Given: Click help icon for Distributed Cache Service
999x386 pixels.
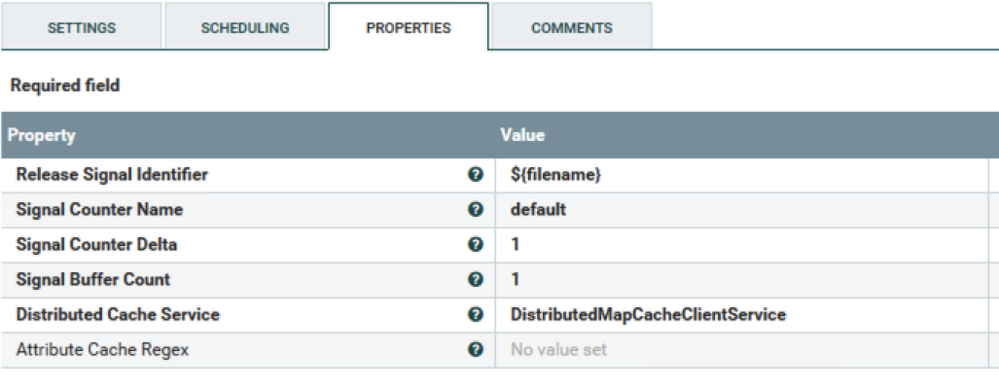Looking at the screenshot, I should (x=473, y=315).
